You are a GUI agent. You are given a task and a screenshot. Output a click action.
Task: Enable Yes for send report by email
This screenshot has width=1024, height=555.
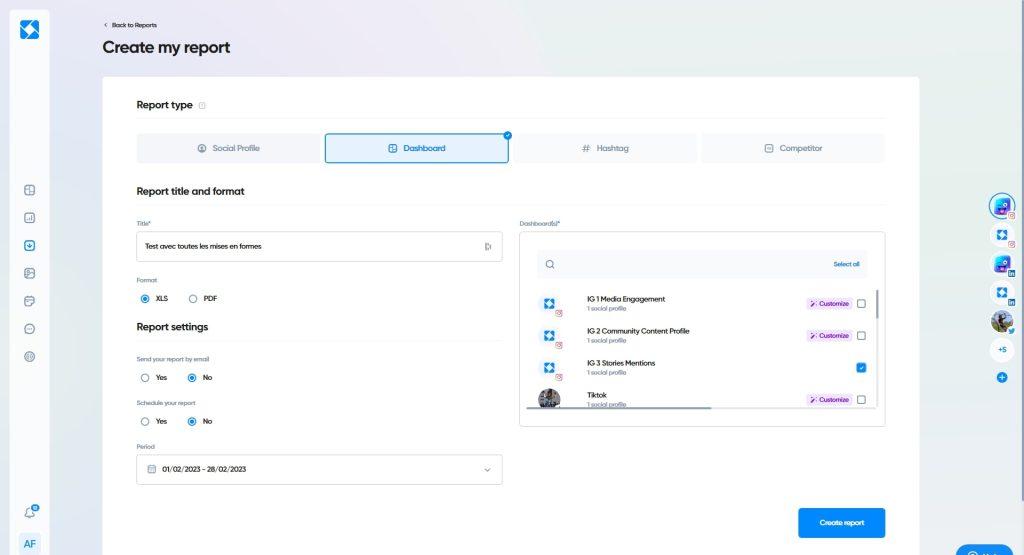coord(145,377)
